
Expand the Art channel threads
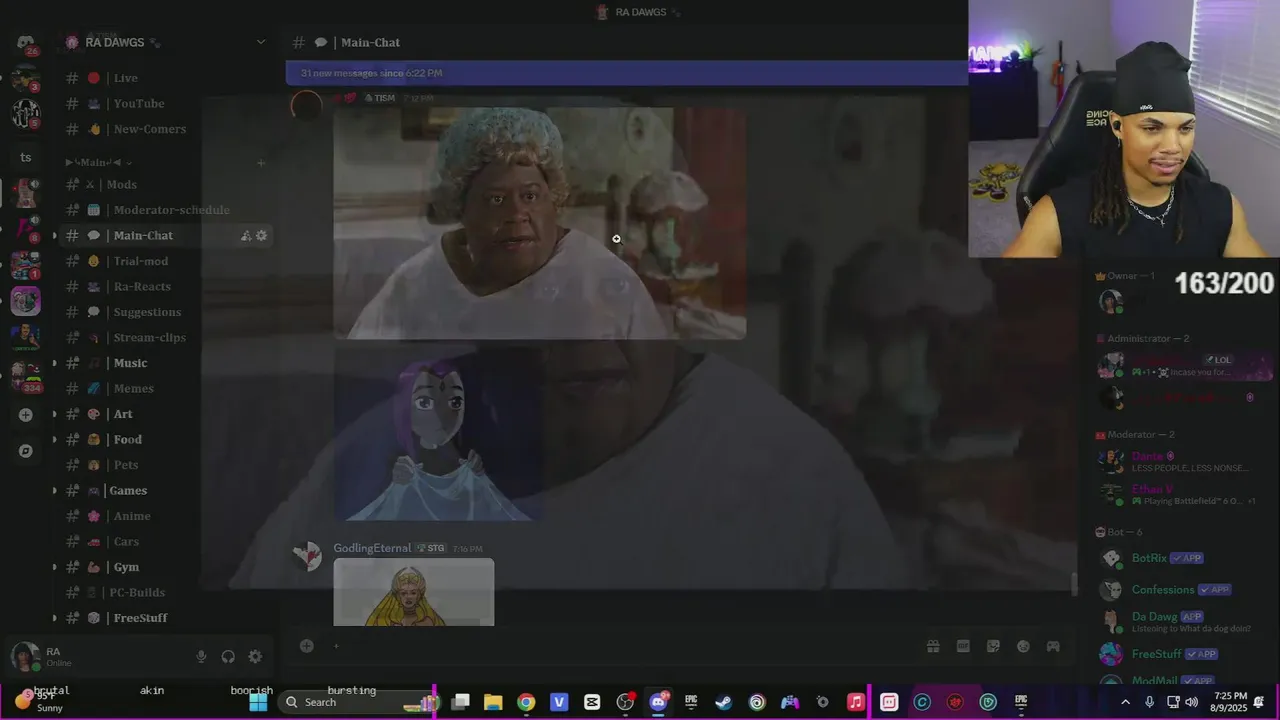(54, 414)
